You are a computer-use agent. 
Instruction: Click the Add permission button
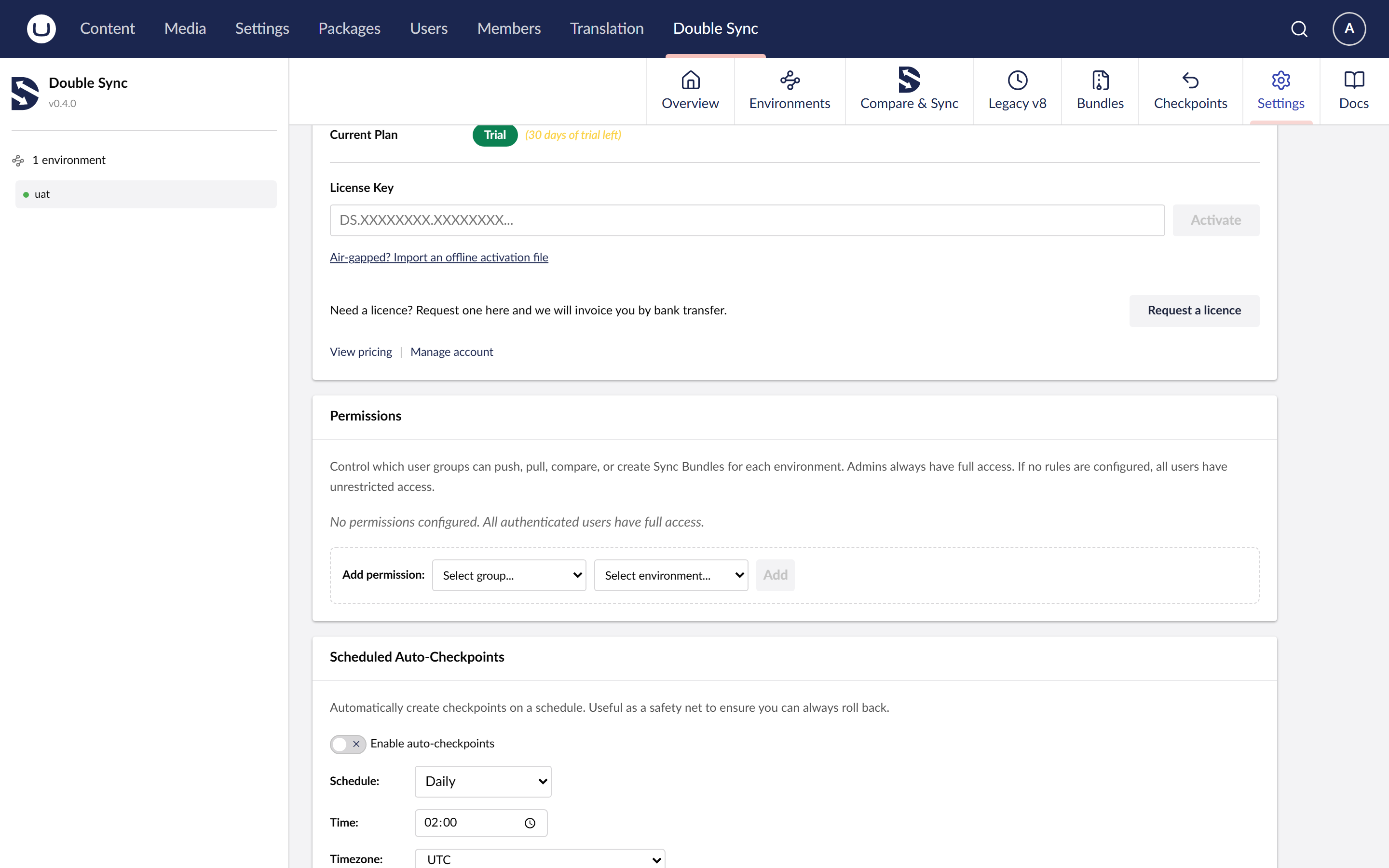(x=775, y=575)
